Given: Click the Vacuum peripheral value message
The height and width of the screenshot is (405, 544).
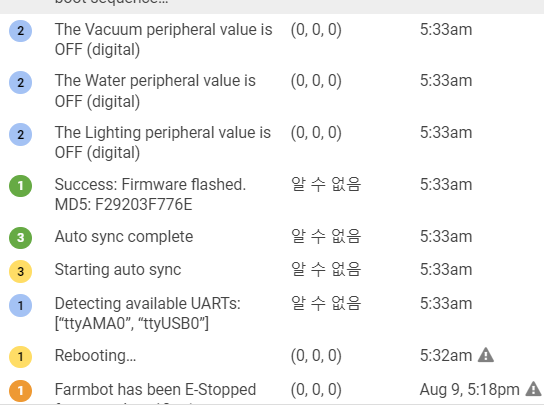Looking at the screenshot, I should pos(163,40).
